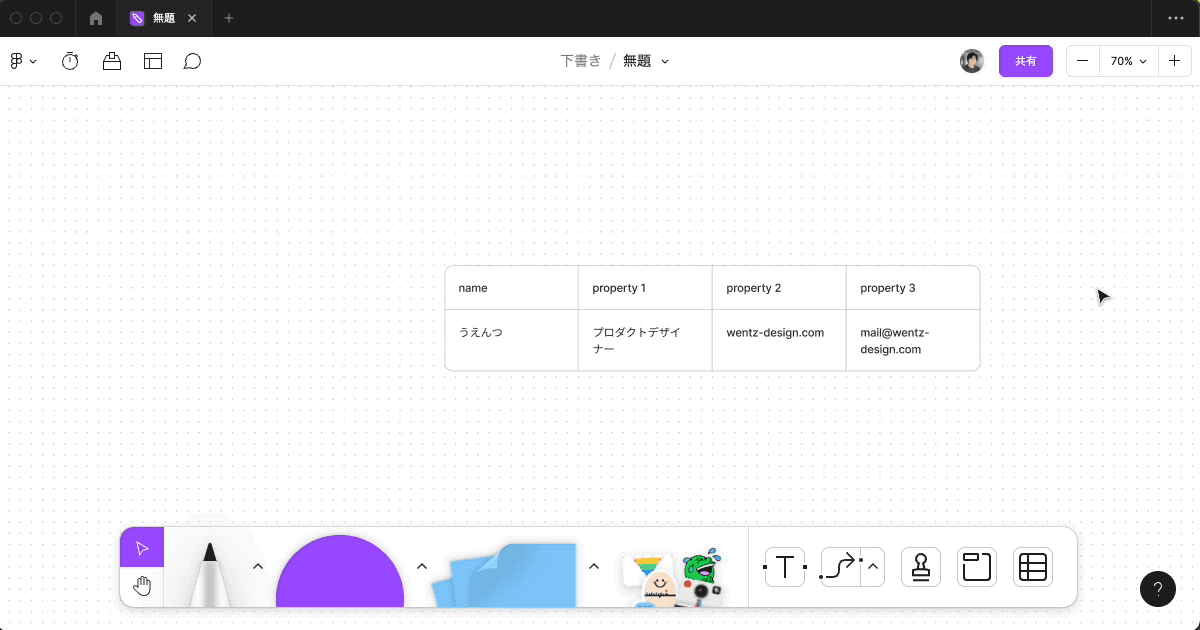Open the voting session icon
1200x630 pixels.
pos(112,61)
